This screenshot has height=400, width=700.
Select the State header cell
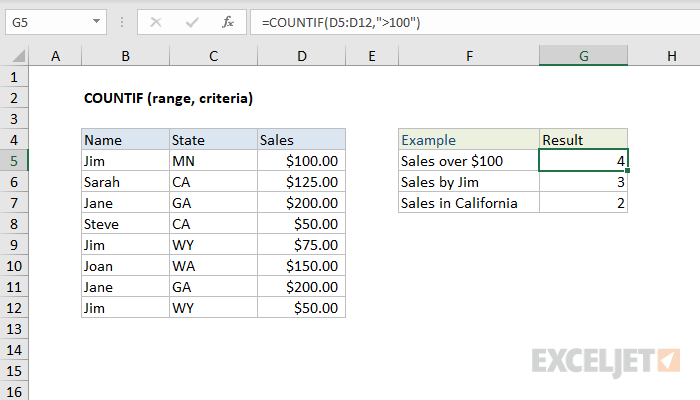point(212,140)
